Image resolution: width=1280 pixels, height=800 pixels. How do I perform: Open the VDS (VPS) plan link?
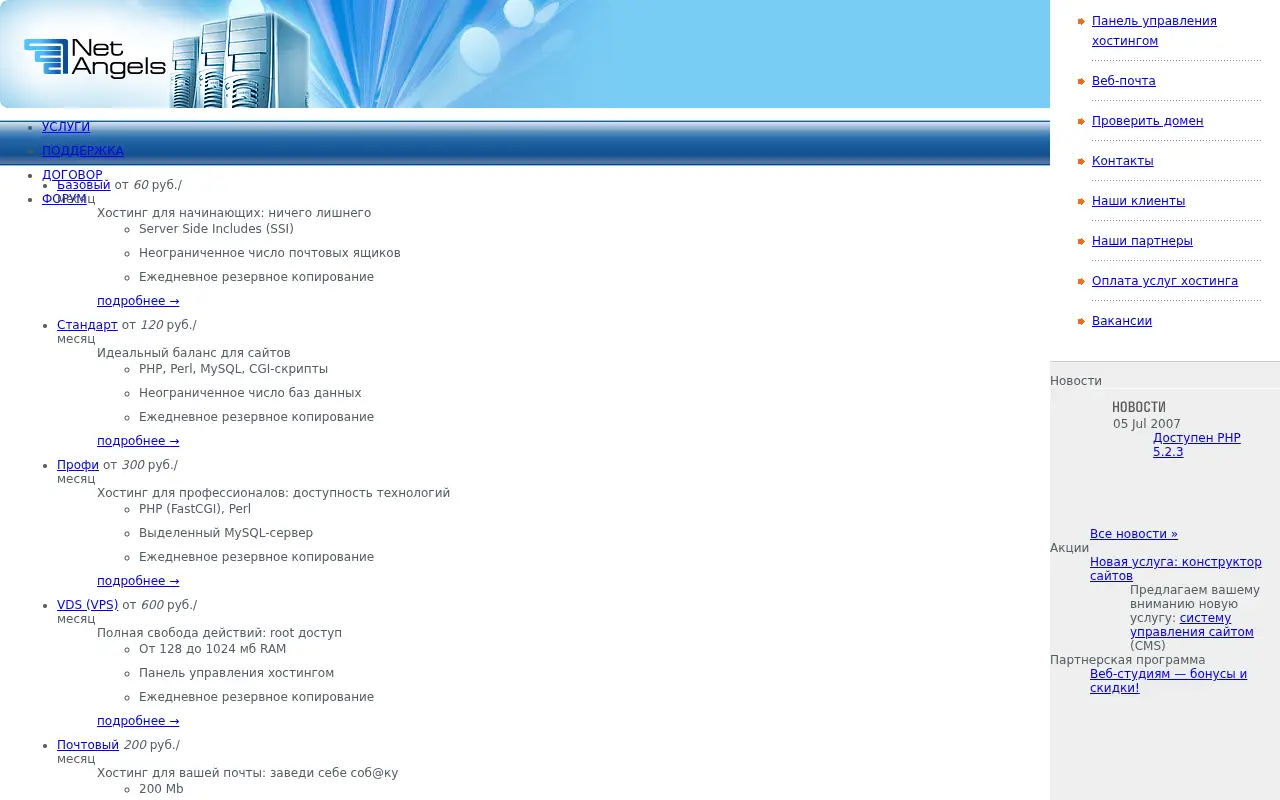pos(87,605)
